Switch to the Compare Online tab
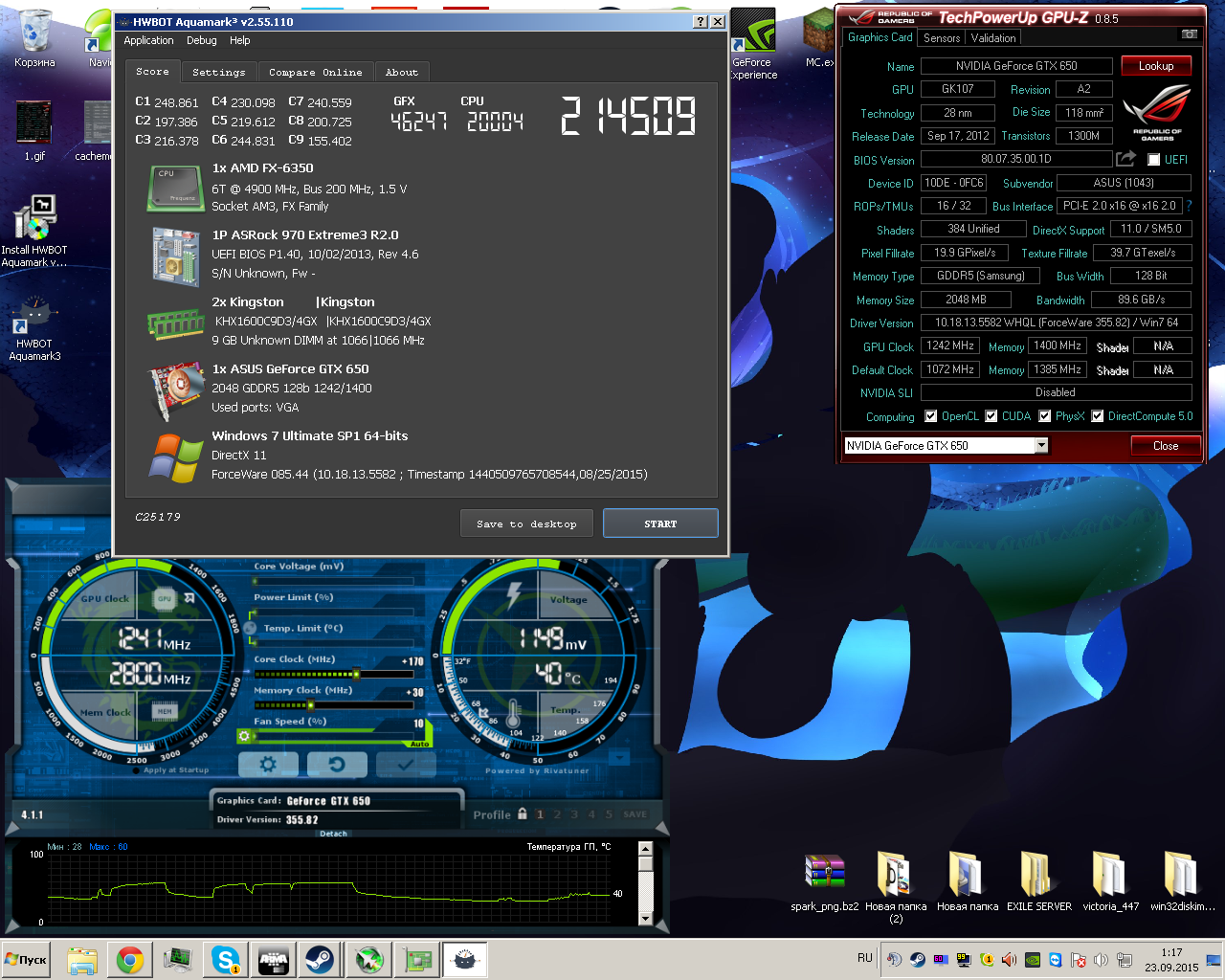1225x980 pixels. coord(315,73)
